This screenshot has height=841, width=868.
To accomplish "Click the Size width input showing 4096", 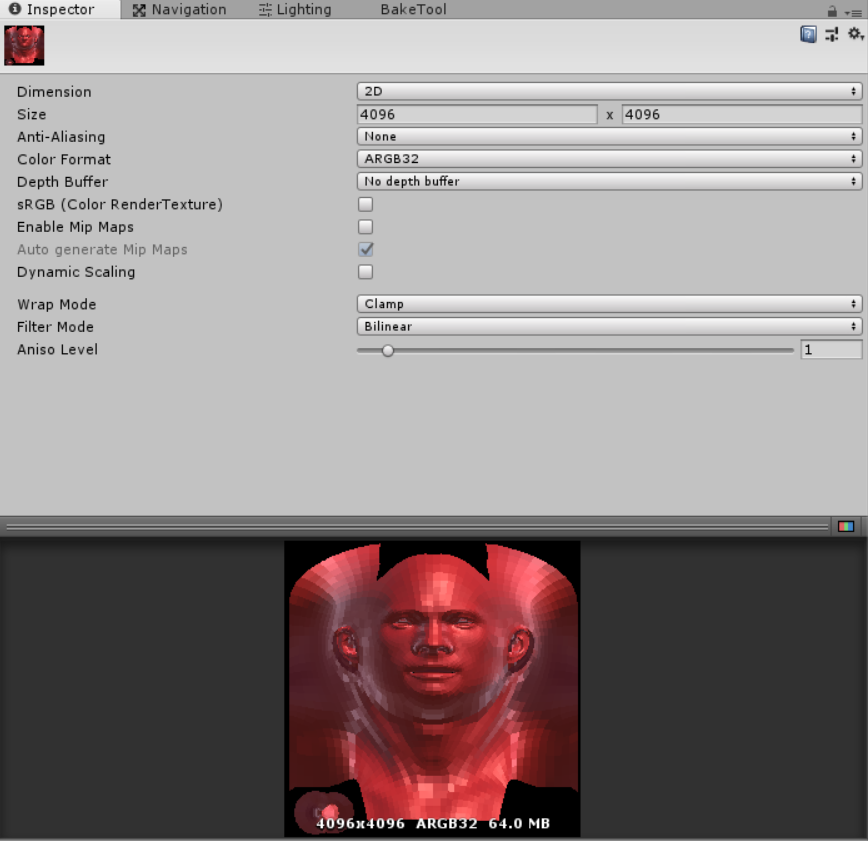I will pyautogui.click(x=477, y=114).
